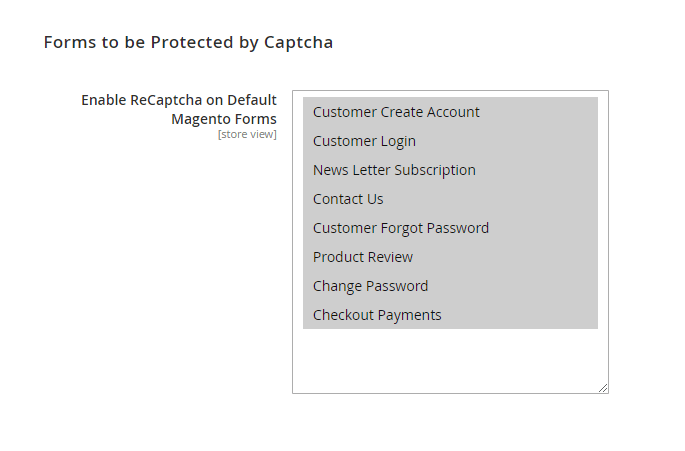Select Customer Create Account option
This screenshot has width=685, height=451.
[396, 112]
